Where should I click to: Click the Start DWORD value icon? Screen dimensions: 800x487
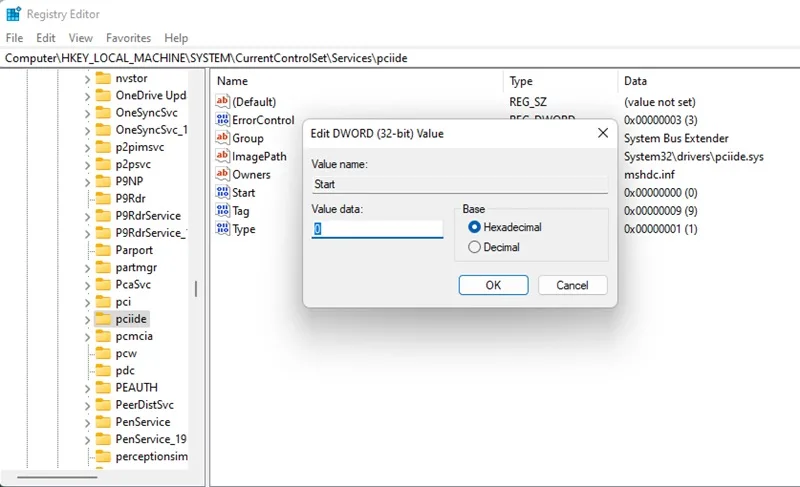tap(222, 192)
